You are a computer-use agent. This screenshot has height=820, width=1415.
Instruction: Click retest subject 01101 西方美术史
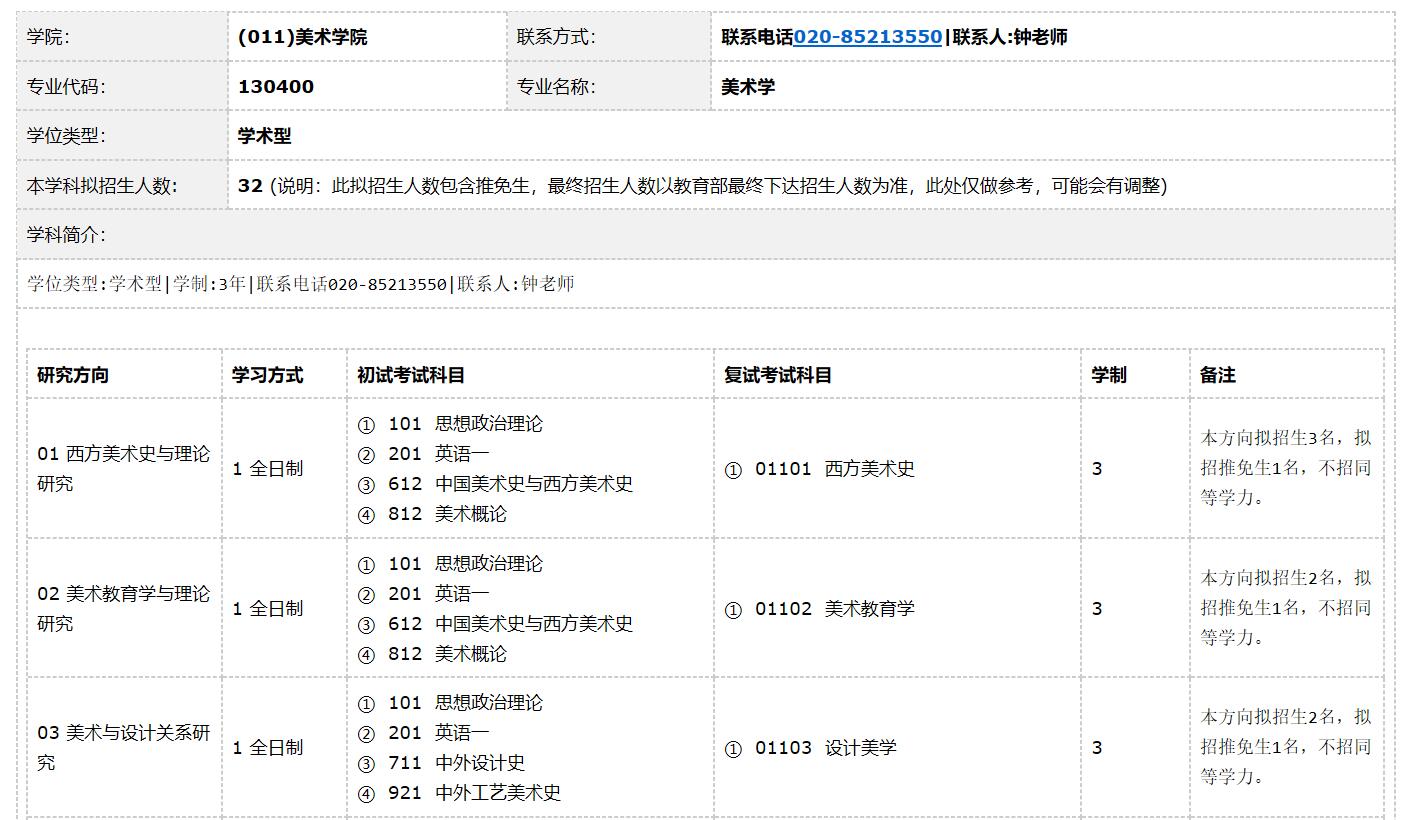point(834,469)
